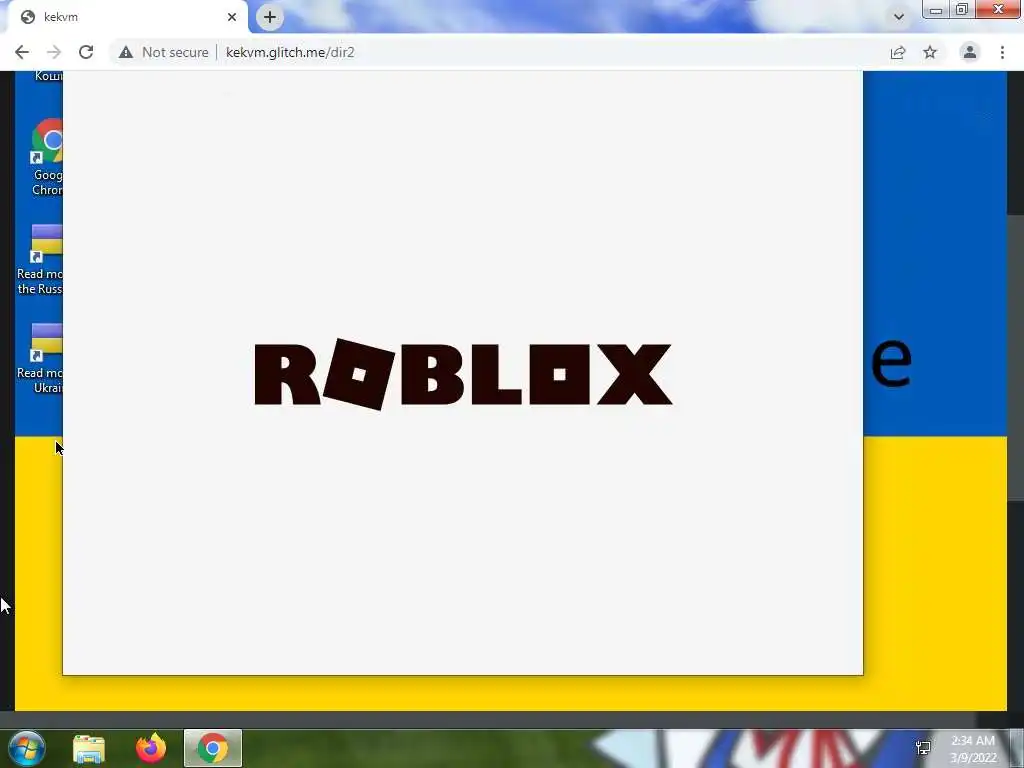
Task: Open the clock showing 2:34 AM
Action: 973,749
